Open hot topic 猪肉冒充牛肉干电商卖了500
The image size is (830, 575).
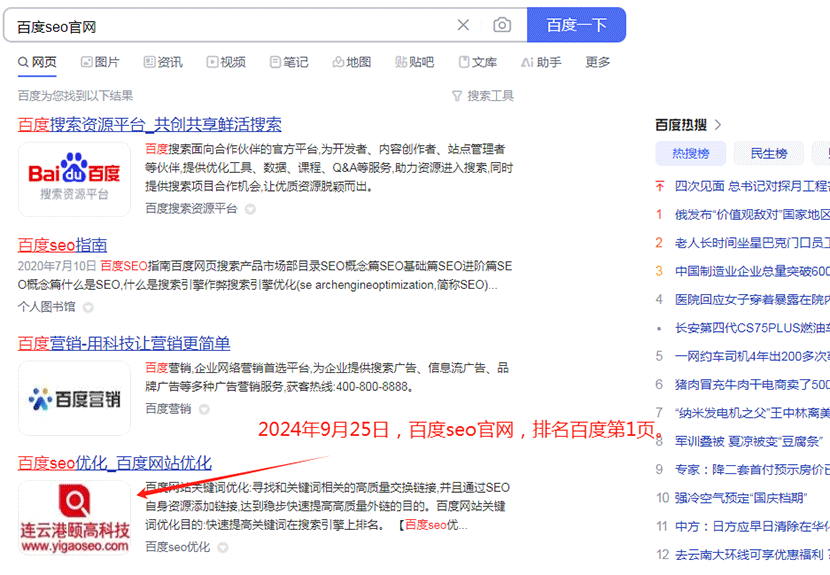pos(752,384)
